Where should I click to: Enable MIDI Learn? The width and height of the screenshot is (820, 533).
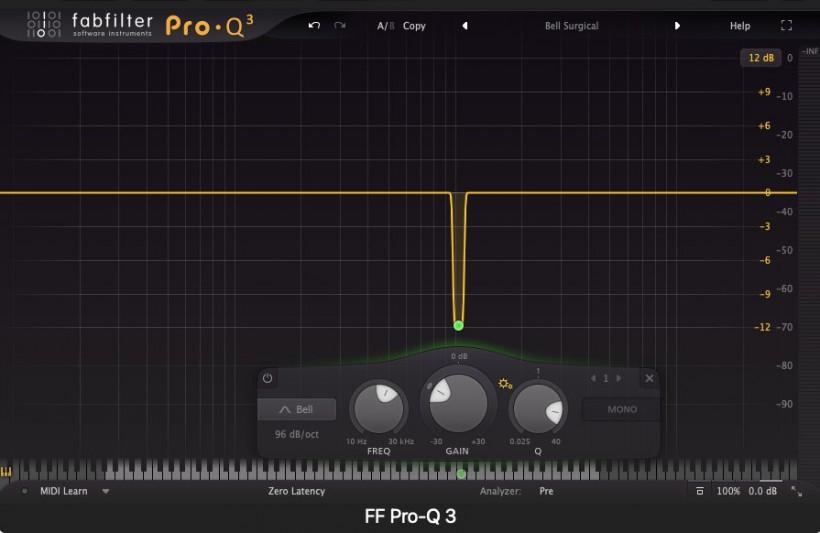[64, 491]
